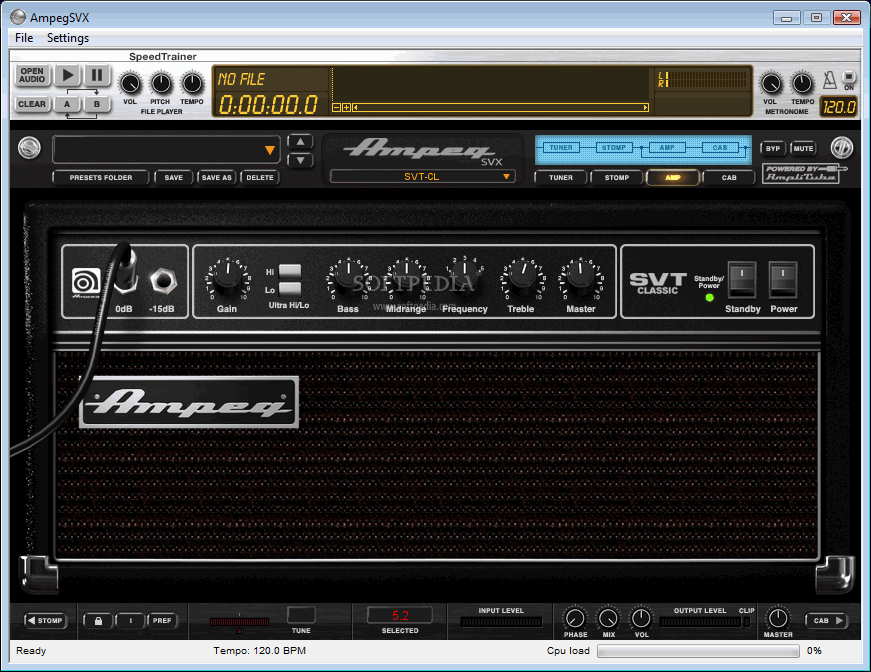
Task: Click the file player VOL knob
Action: pyautogui.click(x=130, y=84)
